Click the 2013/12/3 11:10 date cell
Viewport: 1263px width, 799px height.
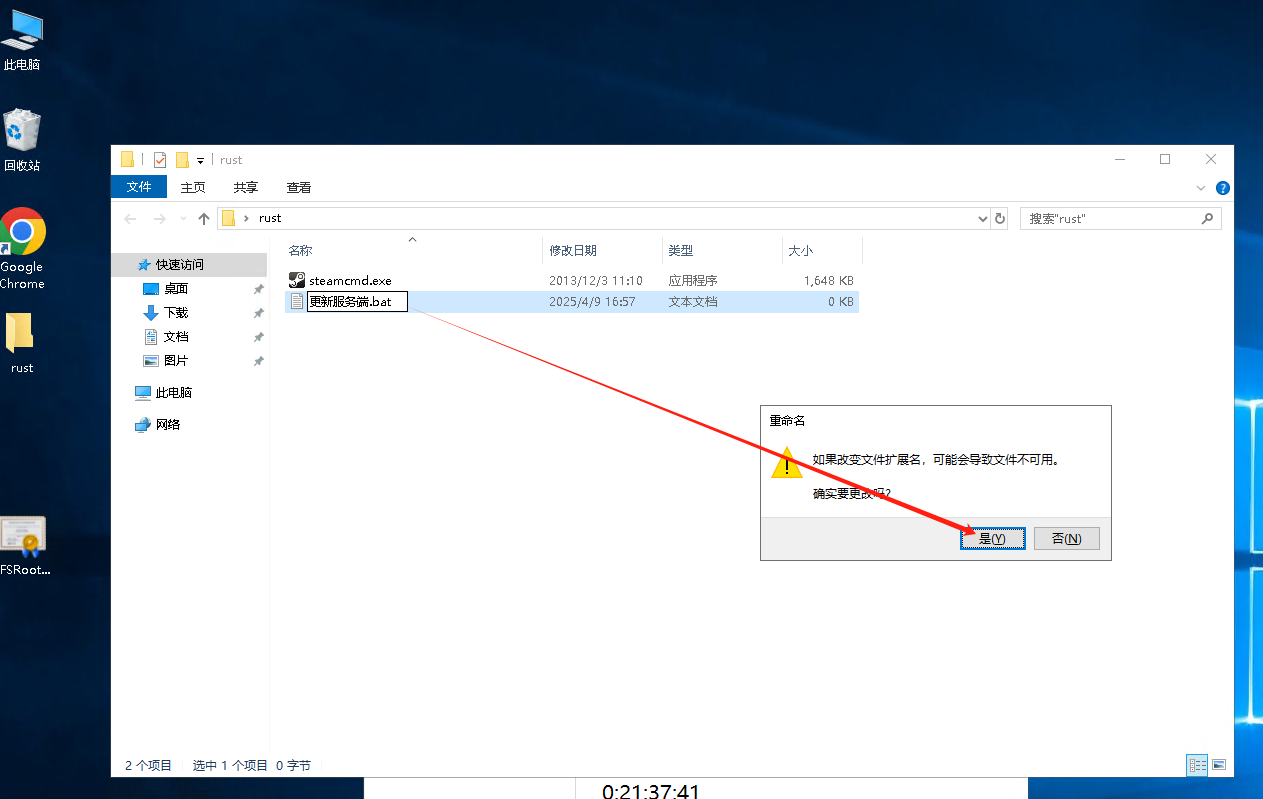[x=596, y=281]
